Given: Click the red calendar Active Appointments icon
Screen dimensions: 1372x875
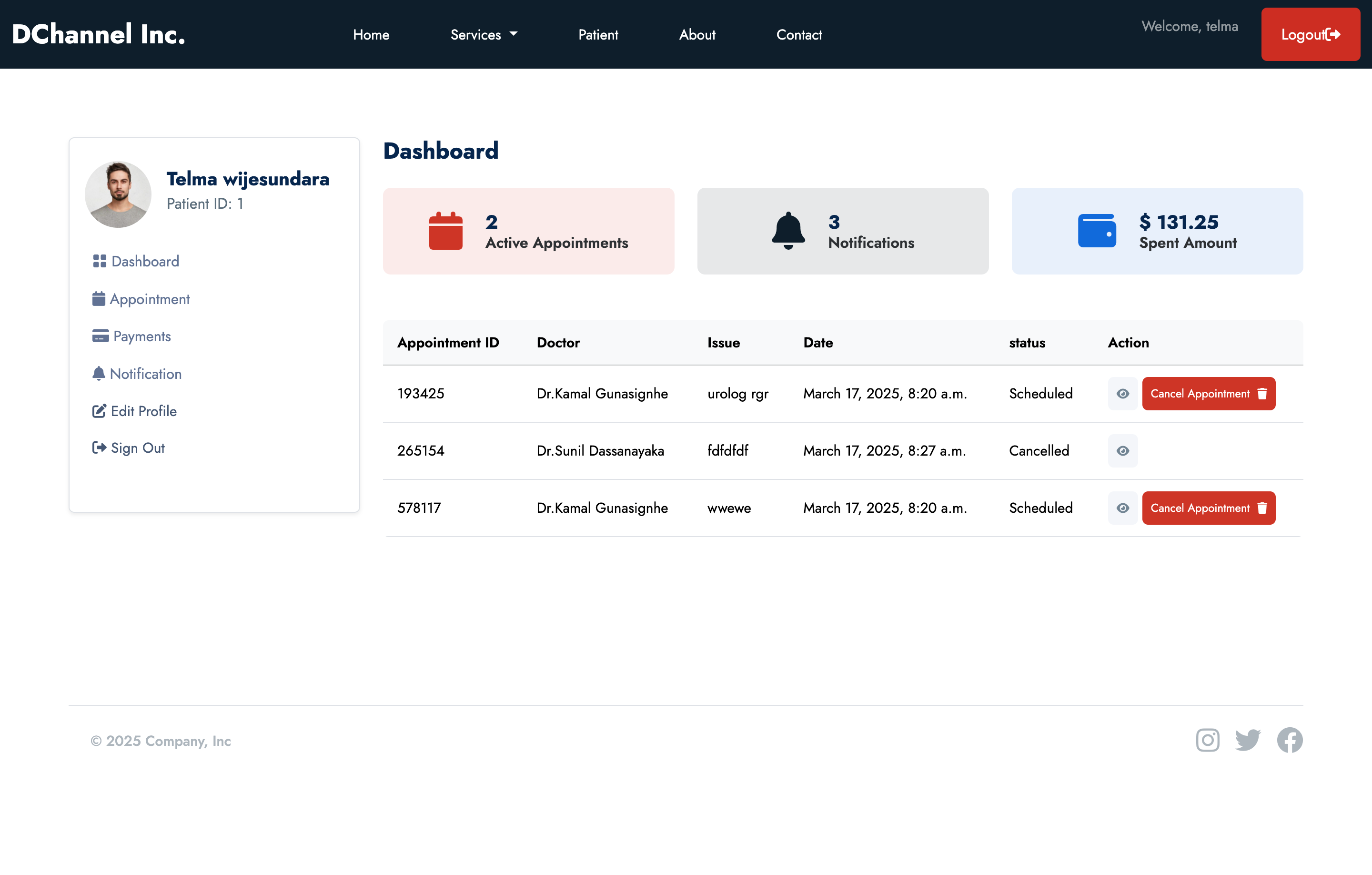Looking at the screenshot, I should (x=445, y=231).
